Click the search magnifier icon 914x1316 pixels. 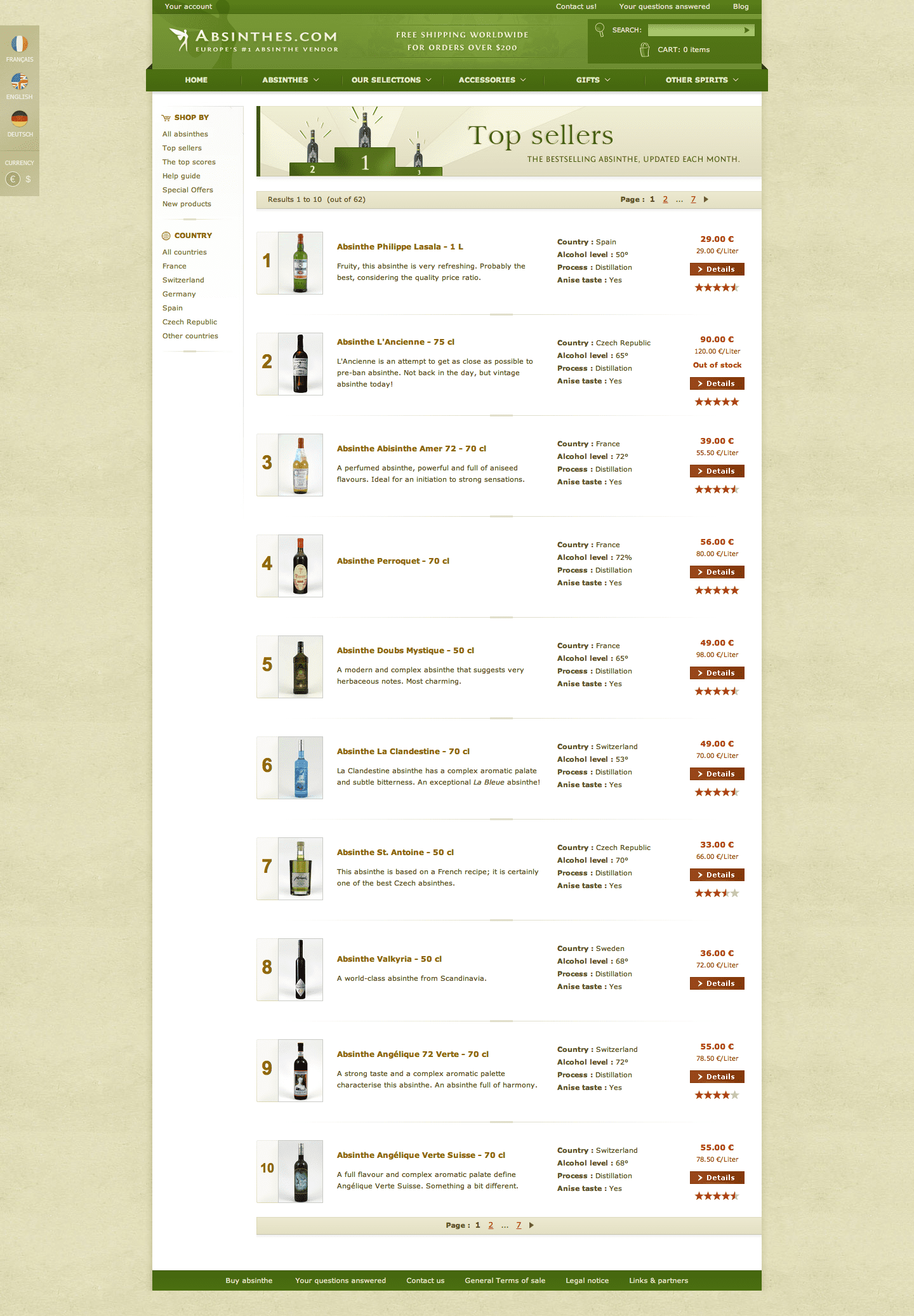[599, 29]
